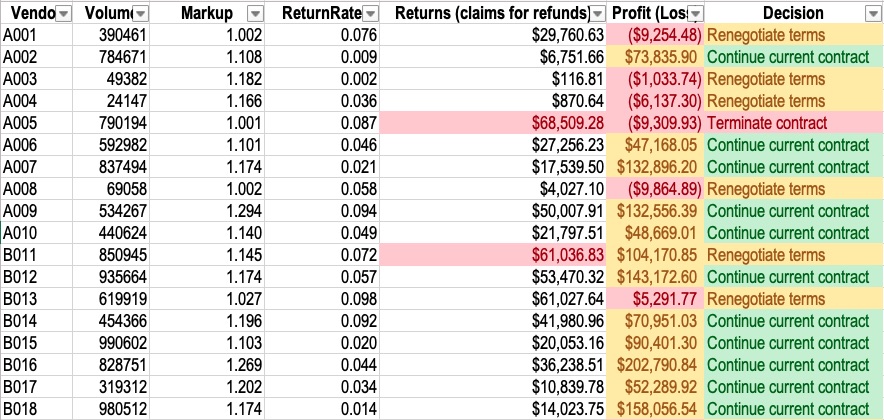Click the volume cell 990602
This screenshot has height=420, width=884.
coord(122,343)
